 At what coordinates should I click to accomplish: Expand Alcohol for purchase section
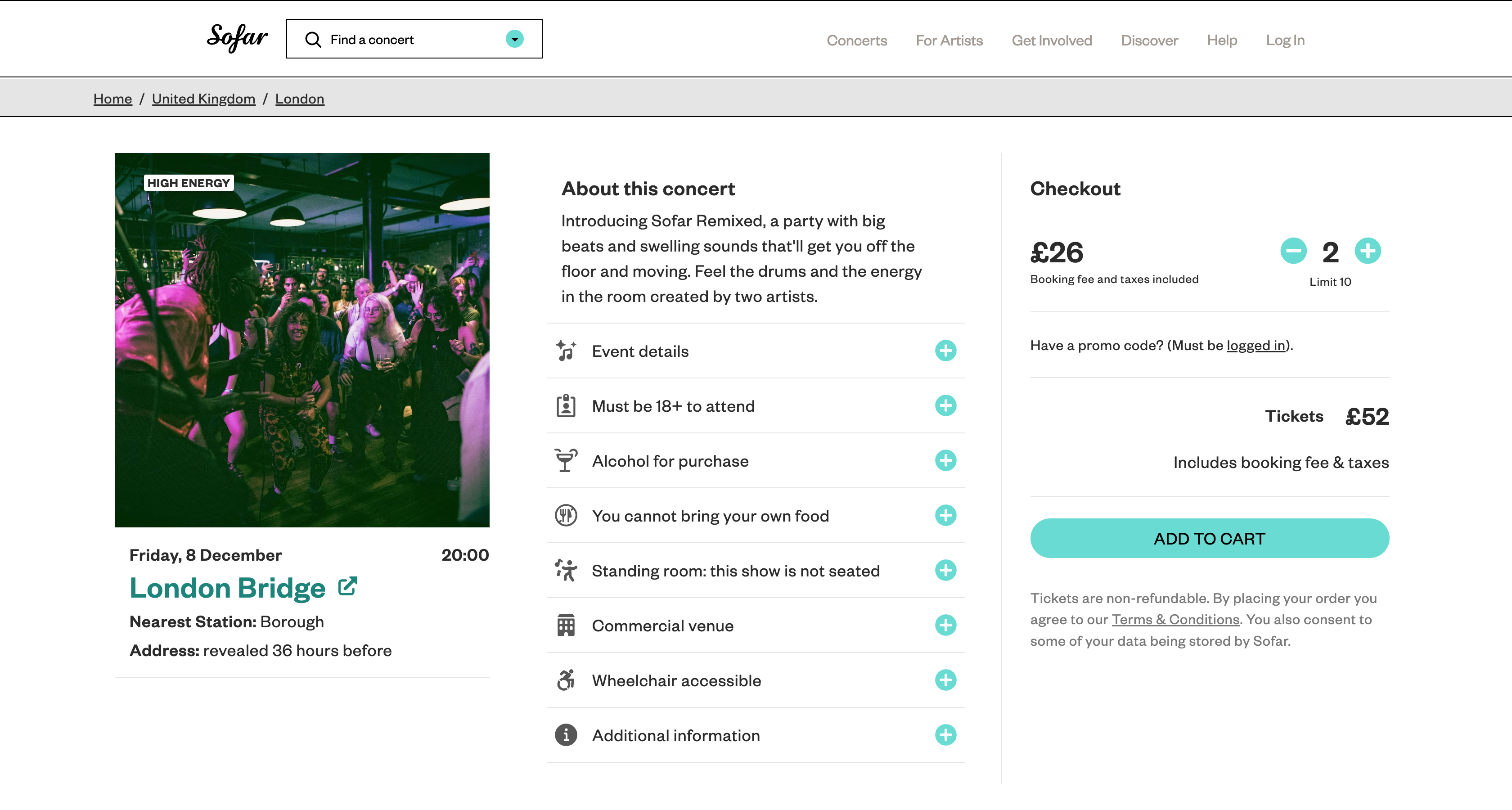[945, 461]
